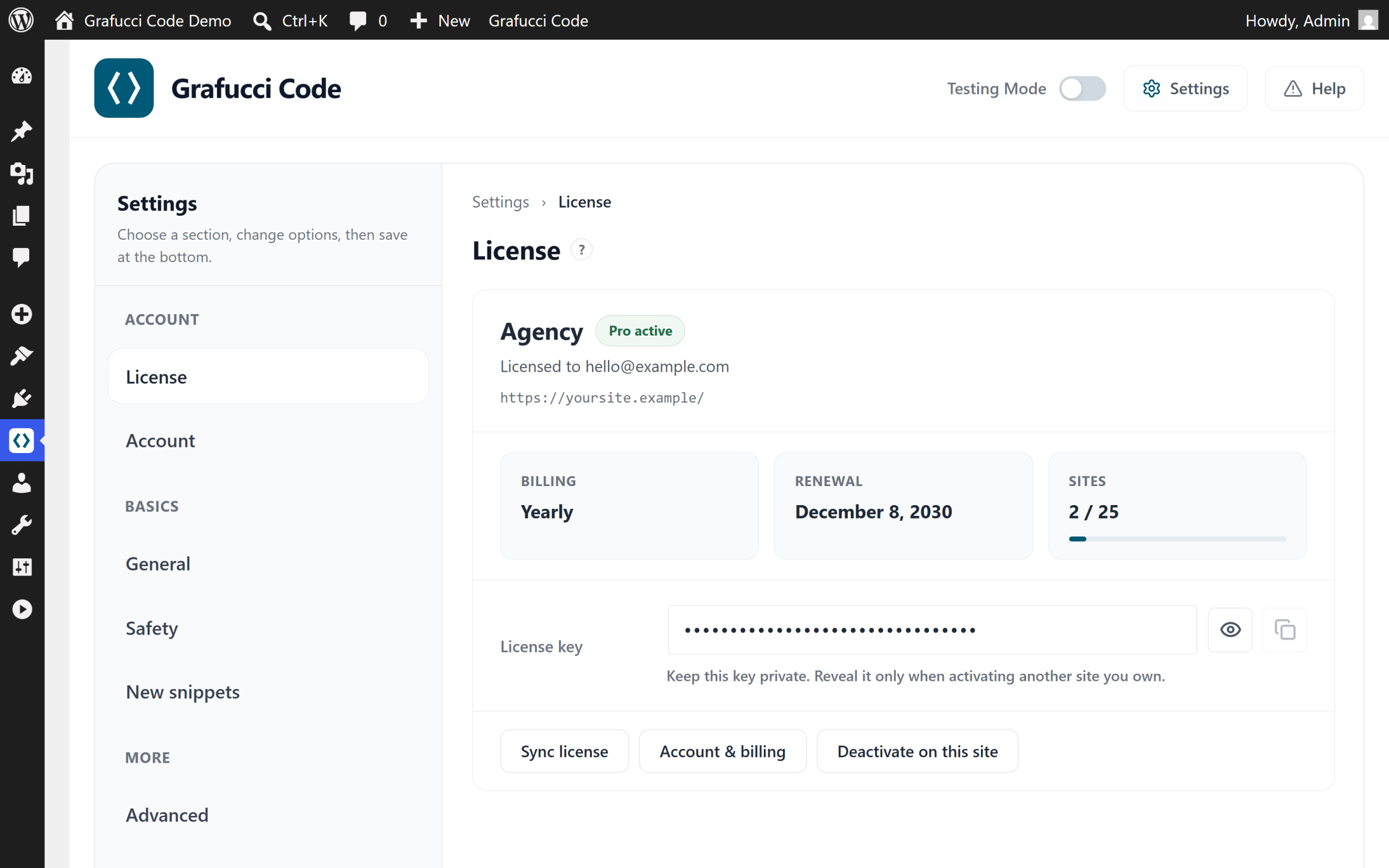The height and width of the screenshot is (868, 1389).
Task: Open the Pages icon in admin sidebar
Action: coord(22,215)
